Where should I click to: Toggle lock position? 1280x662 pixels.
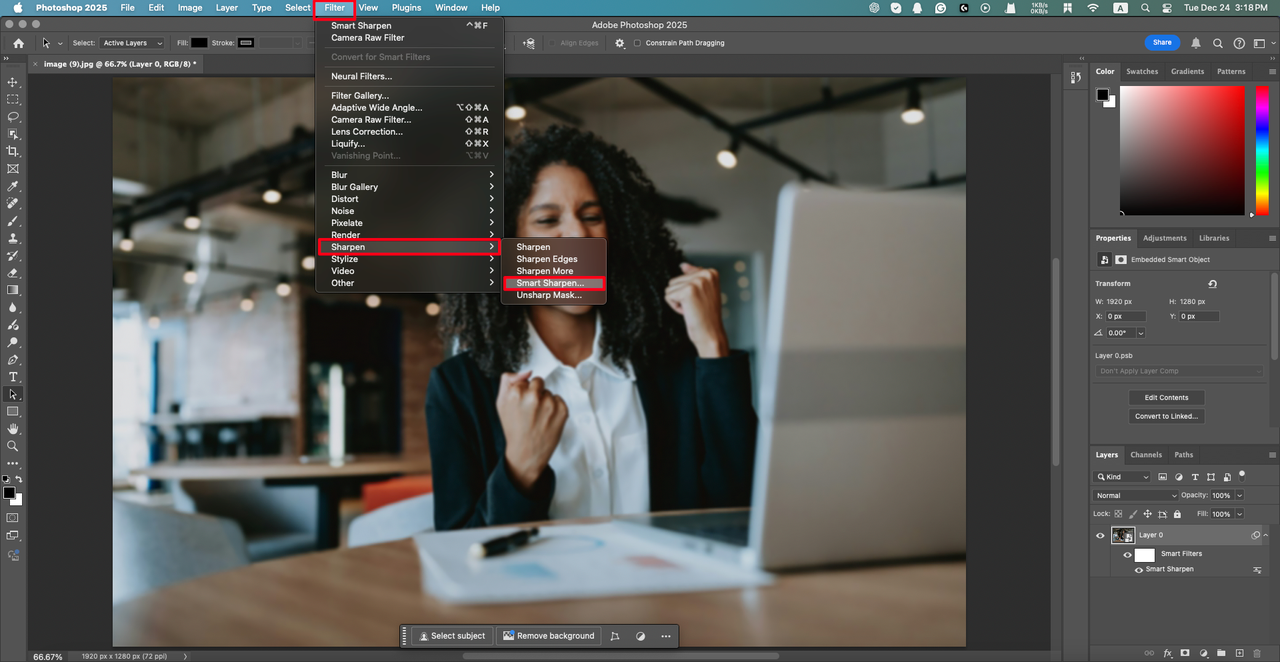(1148, 514)
